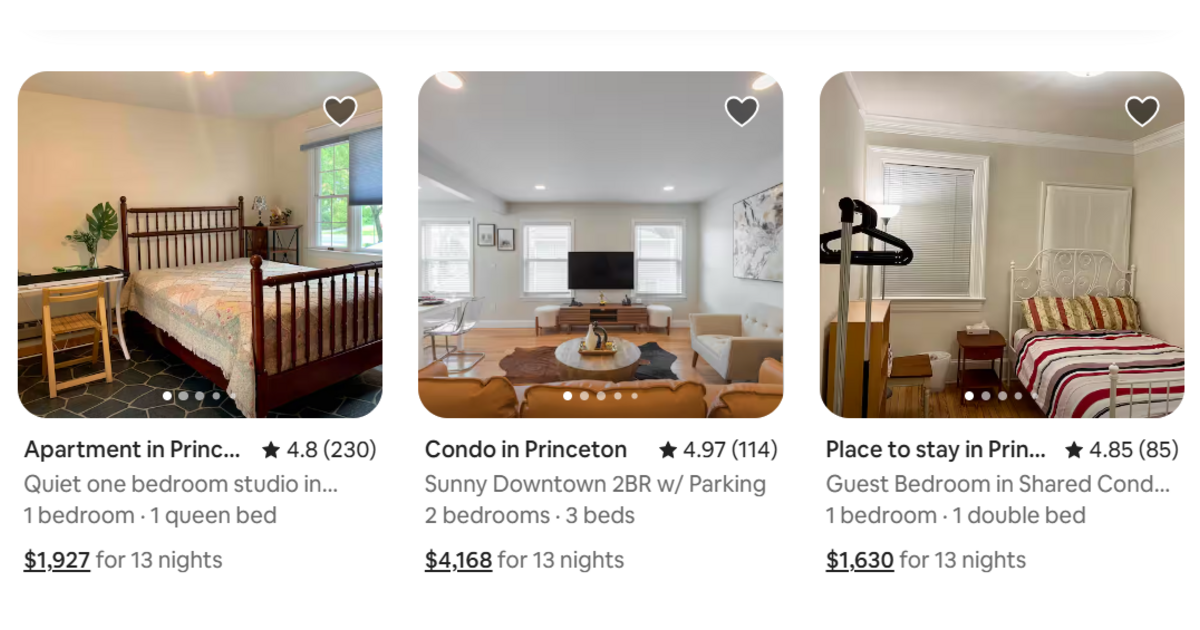Click the 4.97 star rating with 114 reviews

tap(718, 450)
